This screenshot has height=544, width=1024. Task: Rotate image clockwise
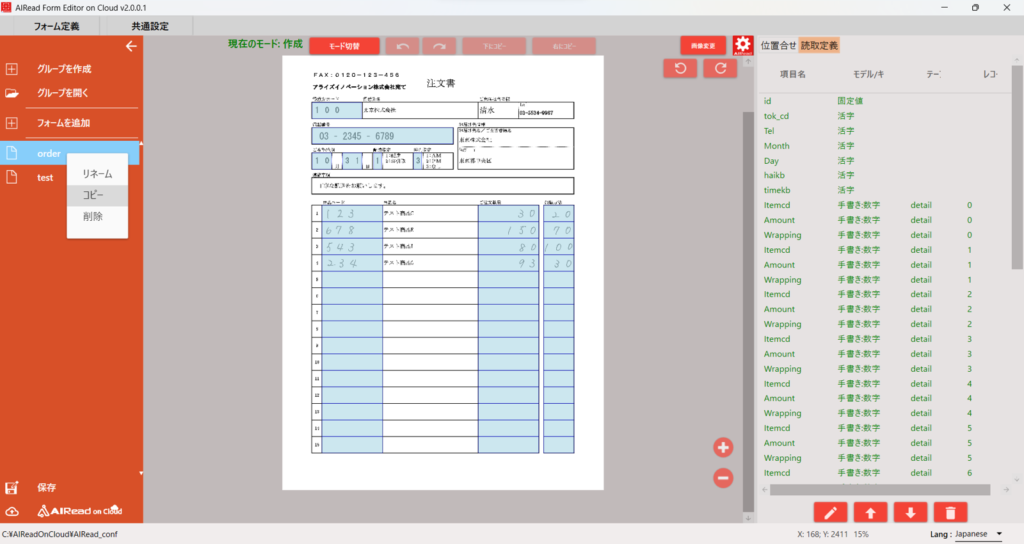pos(719,68)
